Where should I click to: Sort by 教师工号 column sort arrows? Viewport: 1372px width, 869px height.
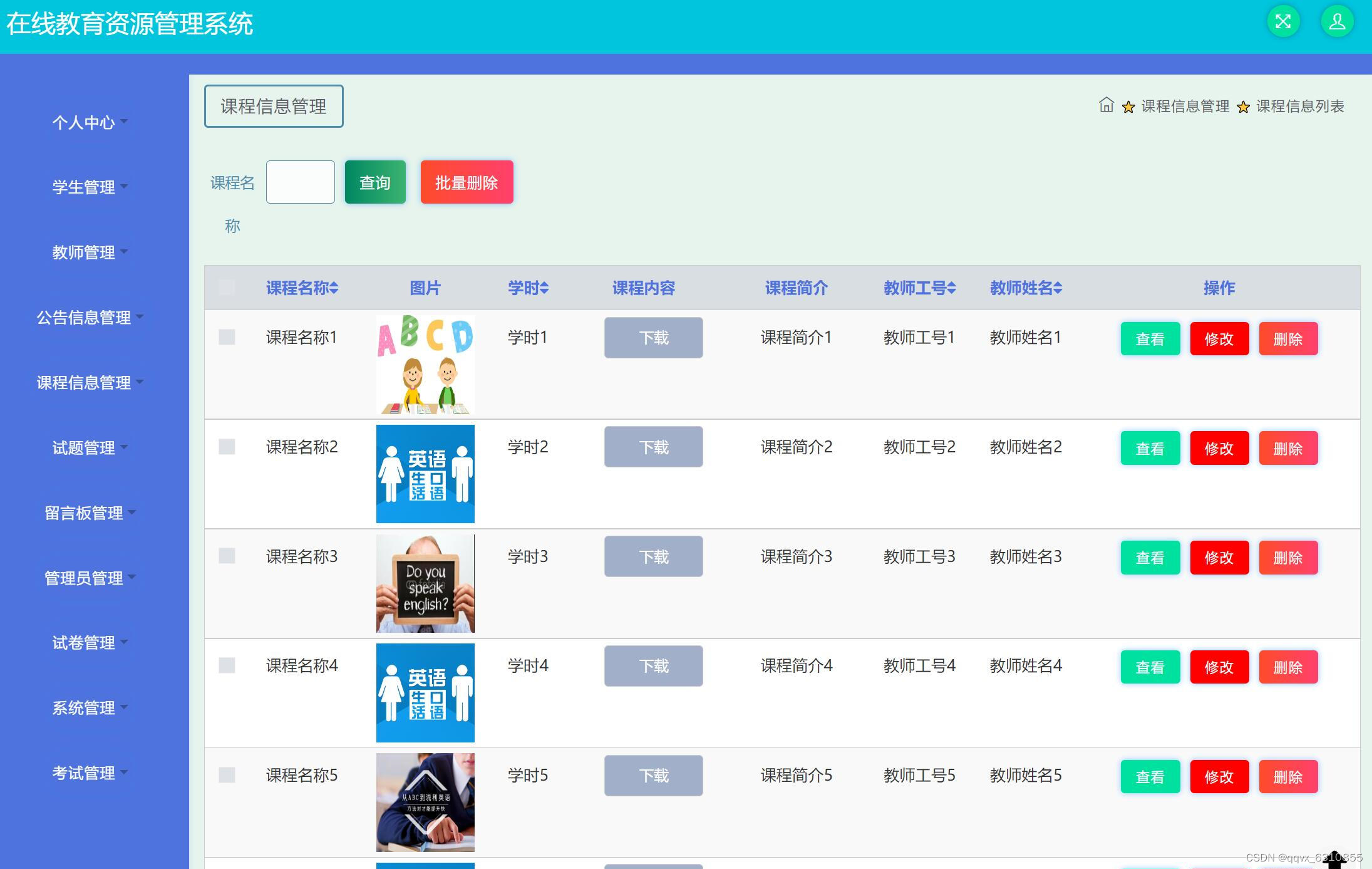click(x=951, y=288)
